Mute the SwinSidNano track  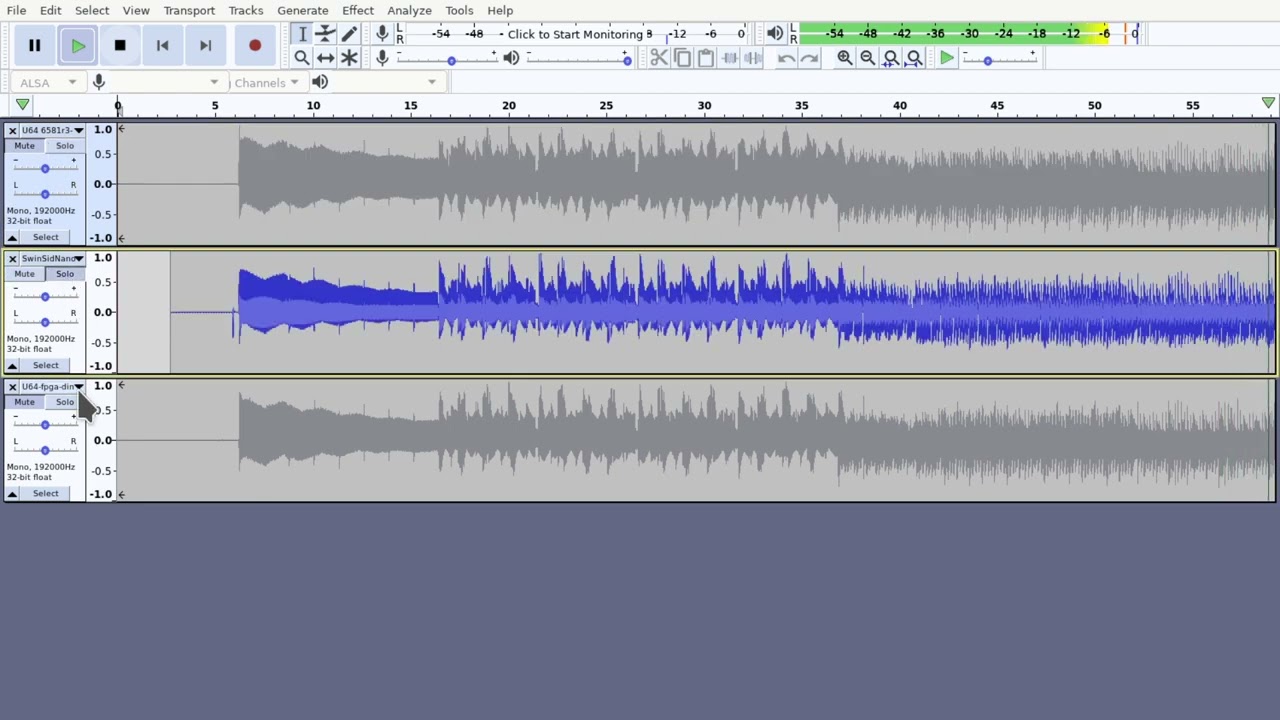24,274
